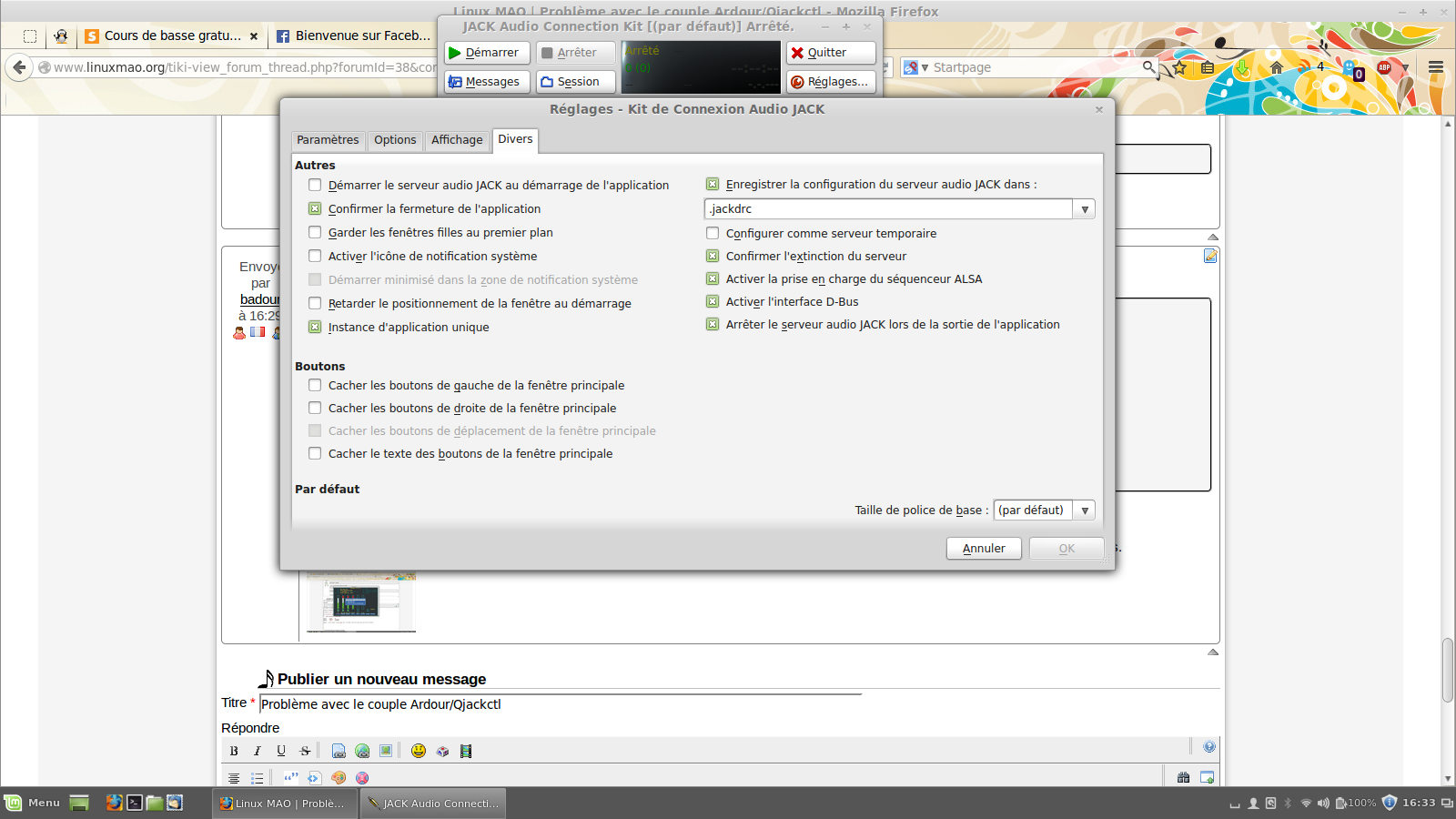This screenshot has height=819, width=1456.
Task: Go to Firefox home page icon
Action: pyautogui.click(x=1277, y=67)
